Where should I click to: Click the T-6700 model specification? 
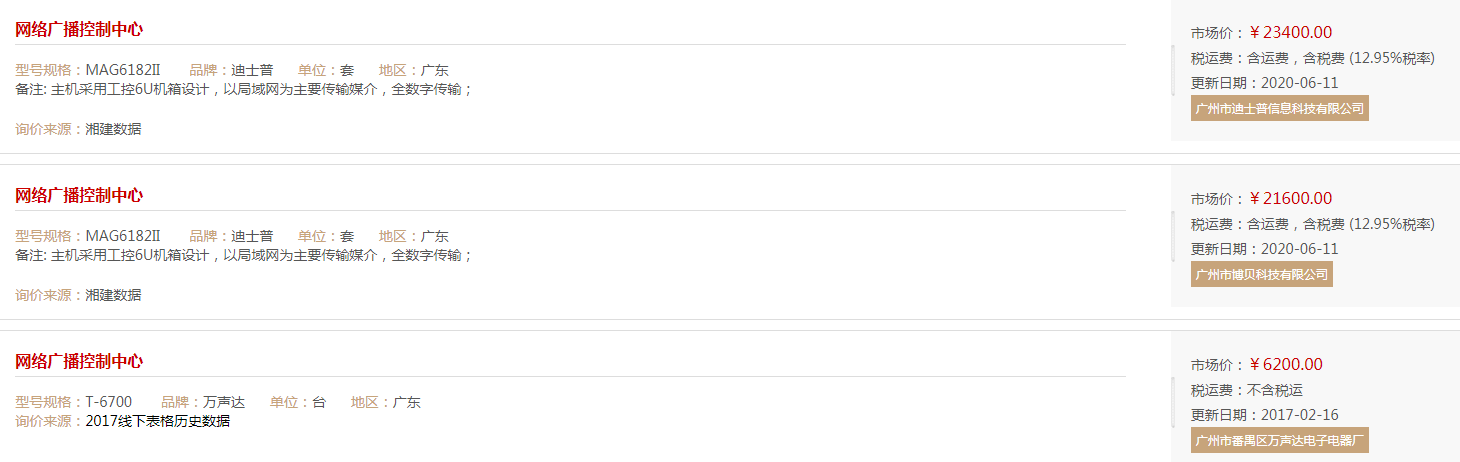click(x=109, y=402)
